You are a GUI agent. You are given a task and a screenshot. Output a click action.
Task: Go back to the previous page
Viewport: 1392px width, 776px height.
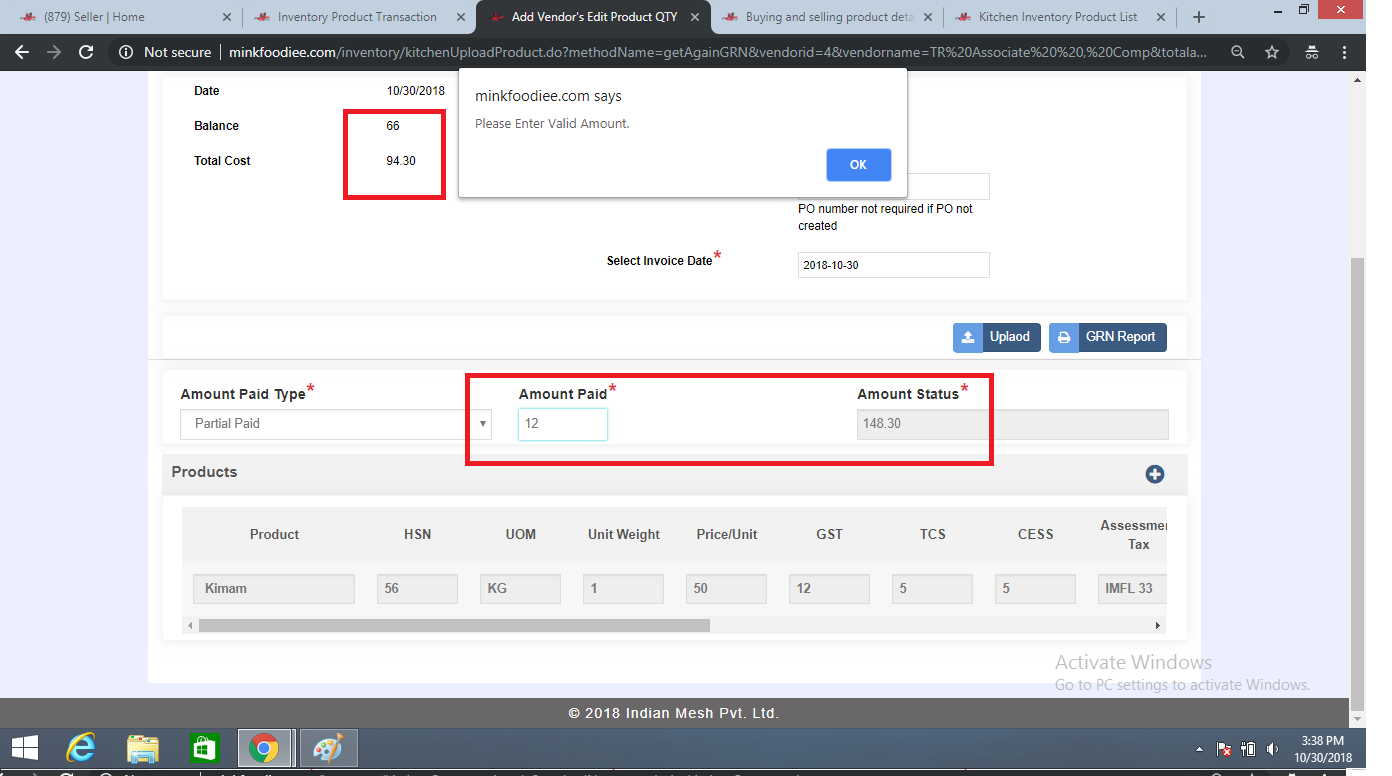pos(22,52)
